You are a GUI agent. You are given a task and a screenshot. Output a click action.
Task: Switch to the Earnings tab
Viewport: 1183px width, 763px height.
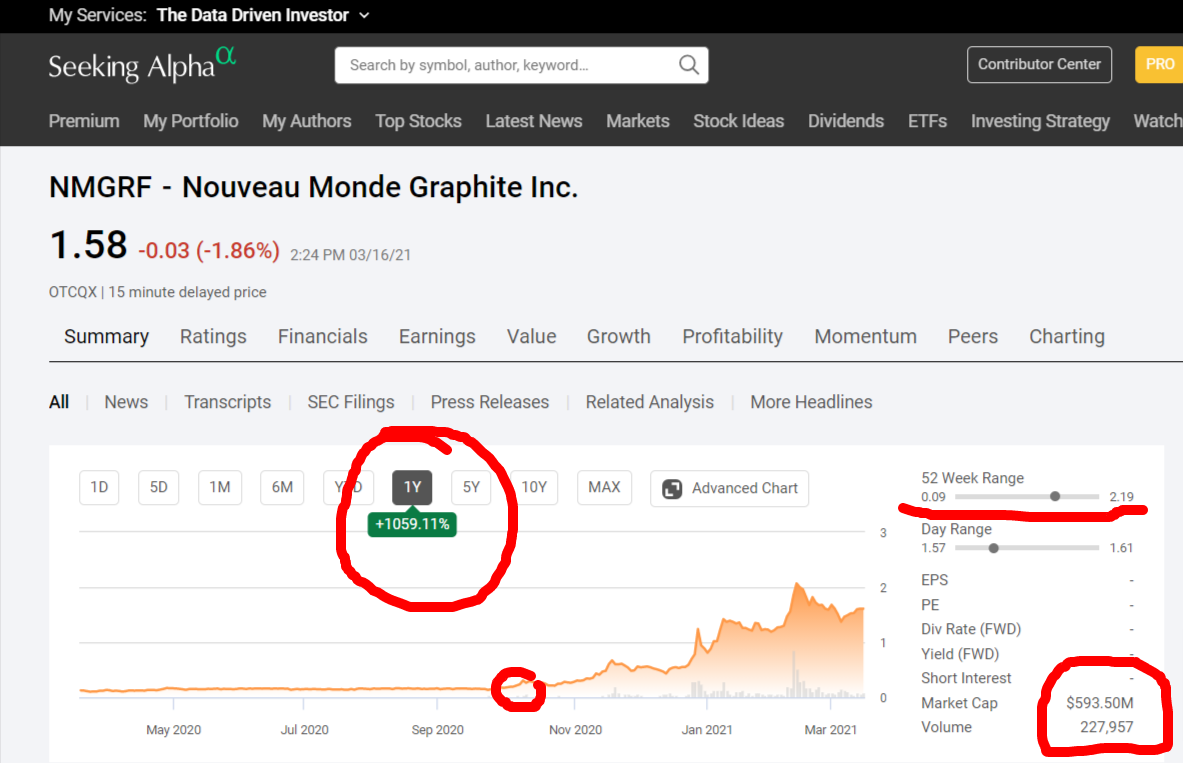[437, 337]
